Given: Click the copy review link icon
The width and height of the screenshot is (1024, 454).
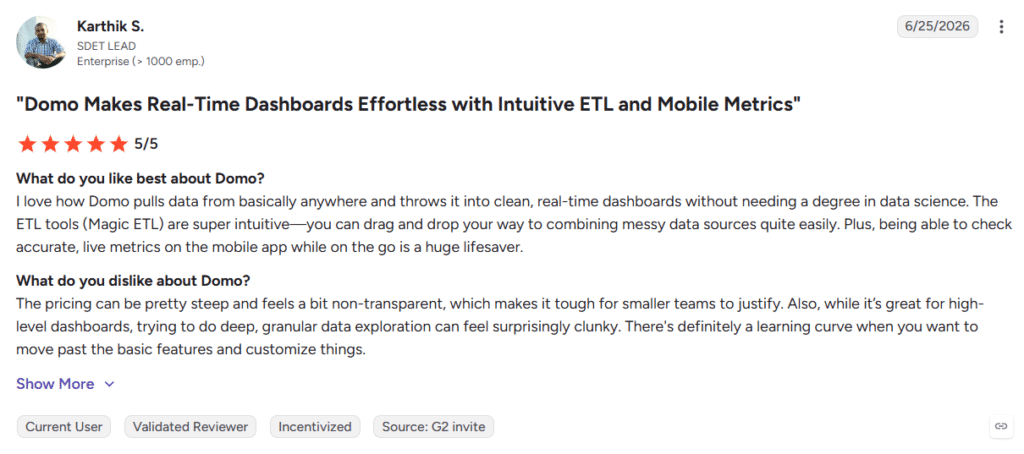Looking at the screenshot, I should click(x=1000, y=427).
